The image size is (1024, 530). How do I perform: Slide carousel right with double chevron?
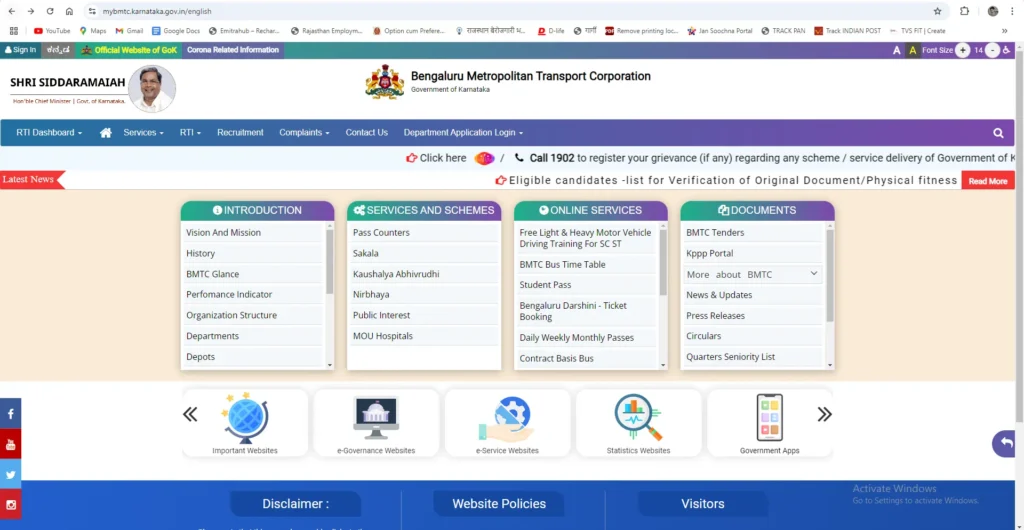(825, 414)
